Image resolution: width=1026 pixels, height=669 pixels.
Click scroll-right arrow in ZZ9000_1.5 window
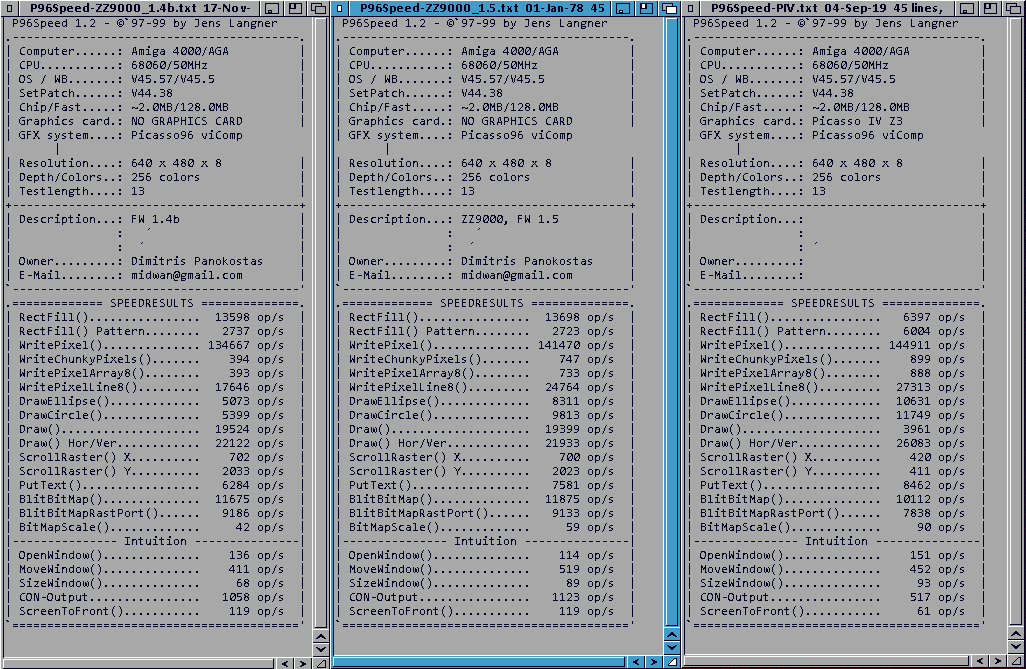click(x=653, y=662)
